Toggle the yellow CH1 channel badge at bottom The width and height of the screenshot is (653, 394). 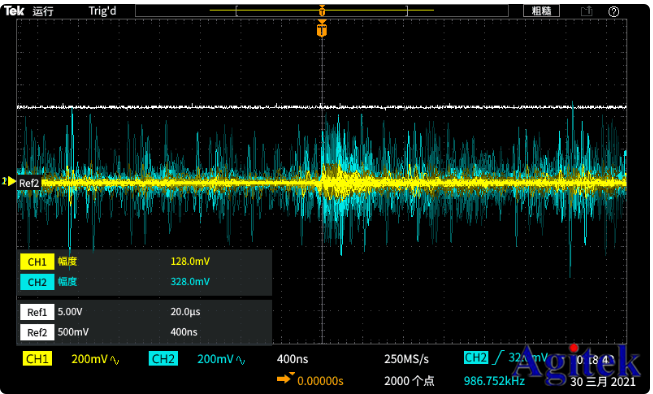(37, 359)
